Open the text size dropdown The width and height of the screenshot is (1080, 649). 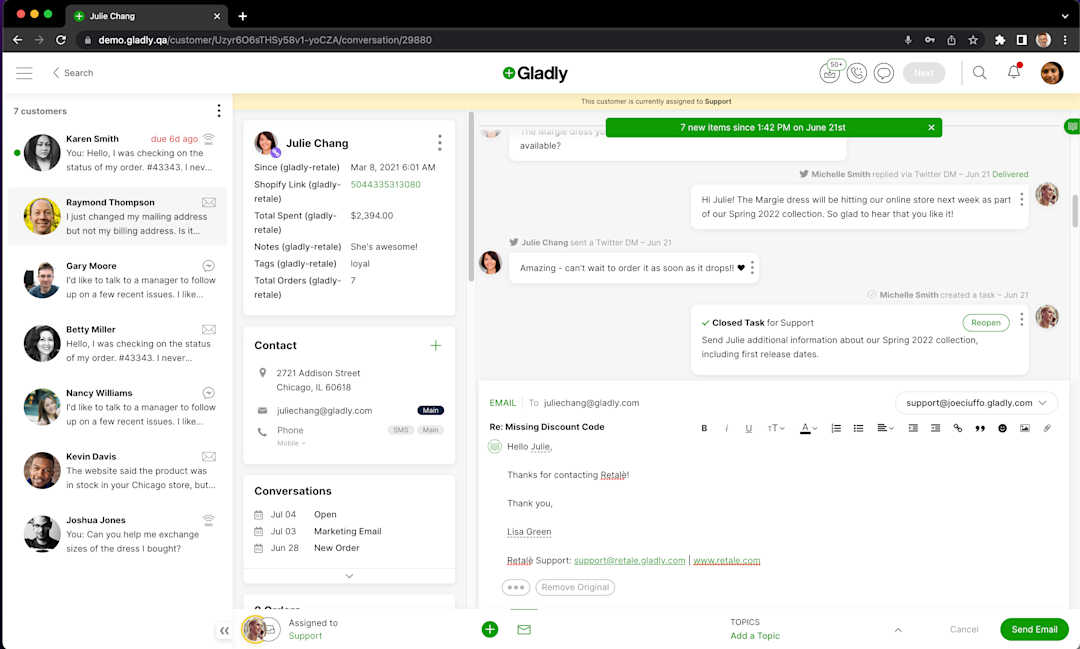776,429
